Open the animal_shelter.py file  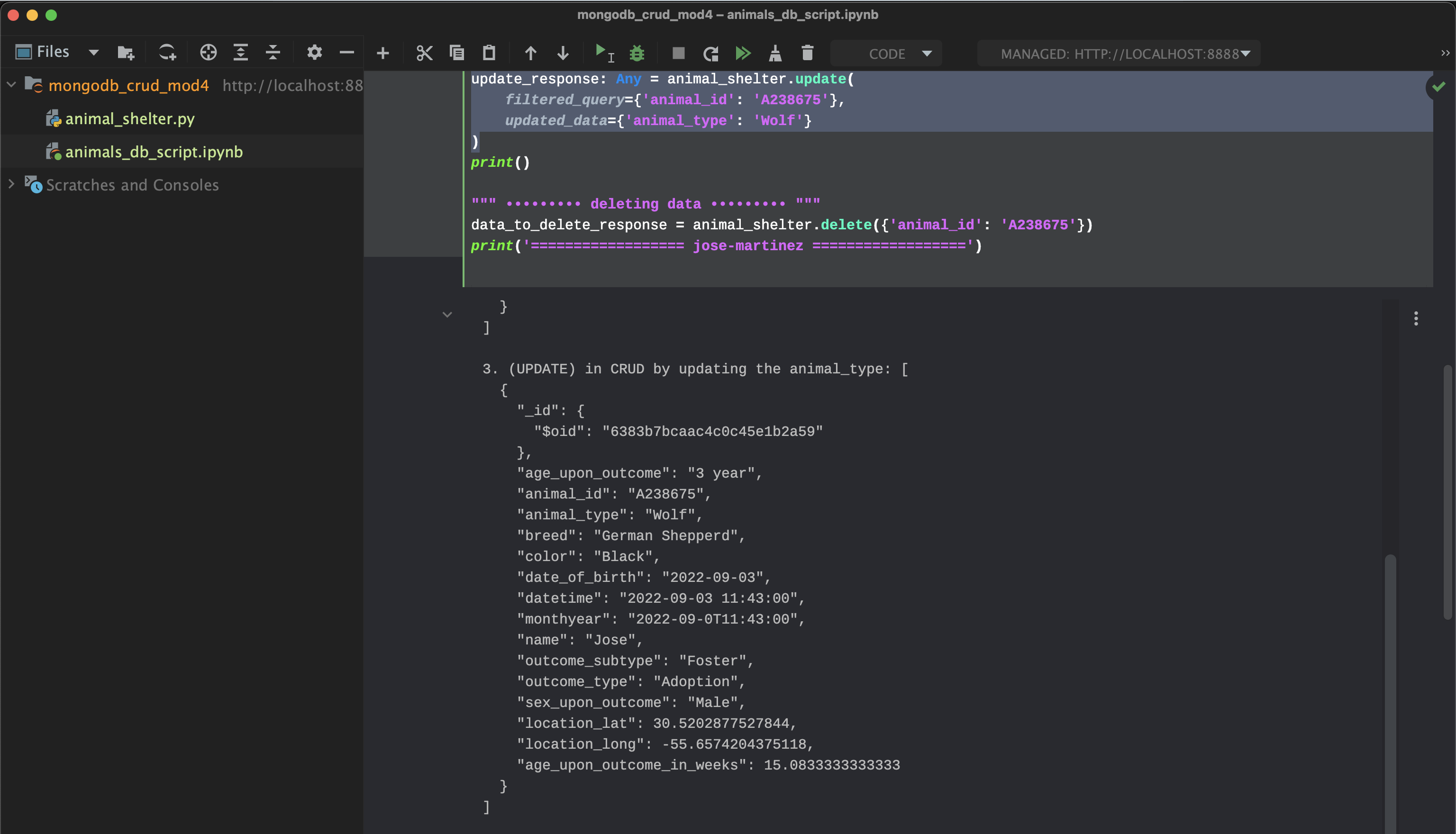[129, 118]
